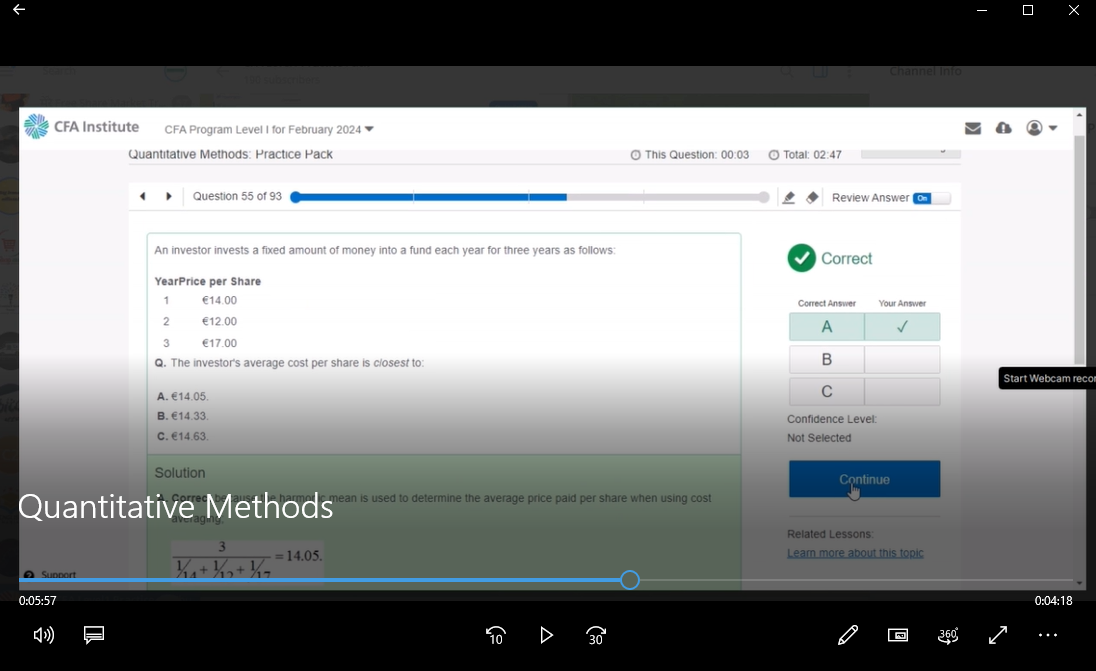Open the mail messages icon

tap(972, 128)
